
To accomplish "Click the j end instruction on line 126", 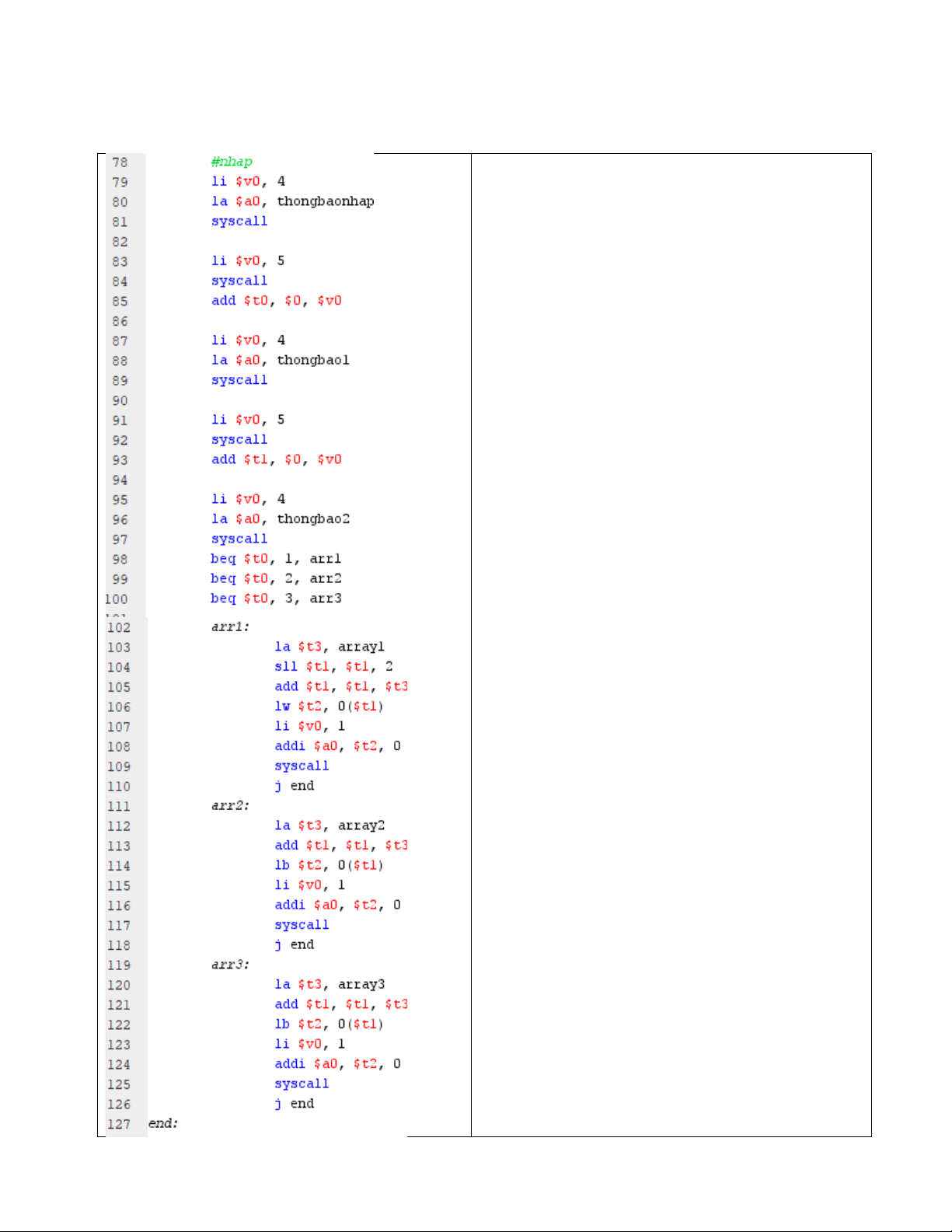I will point(295,1104).
